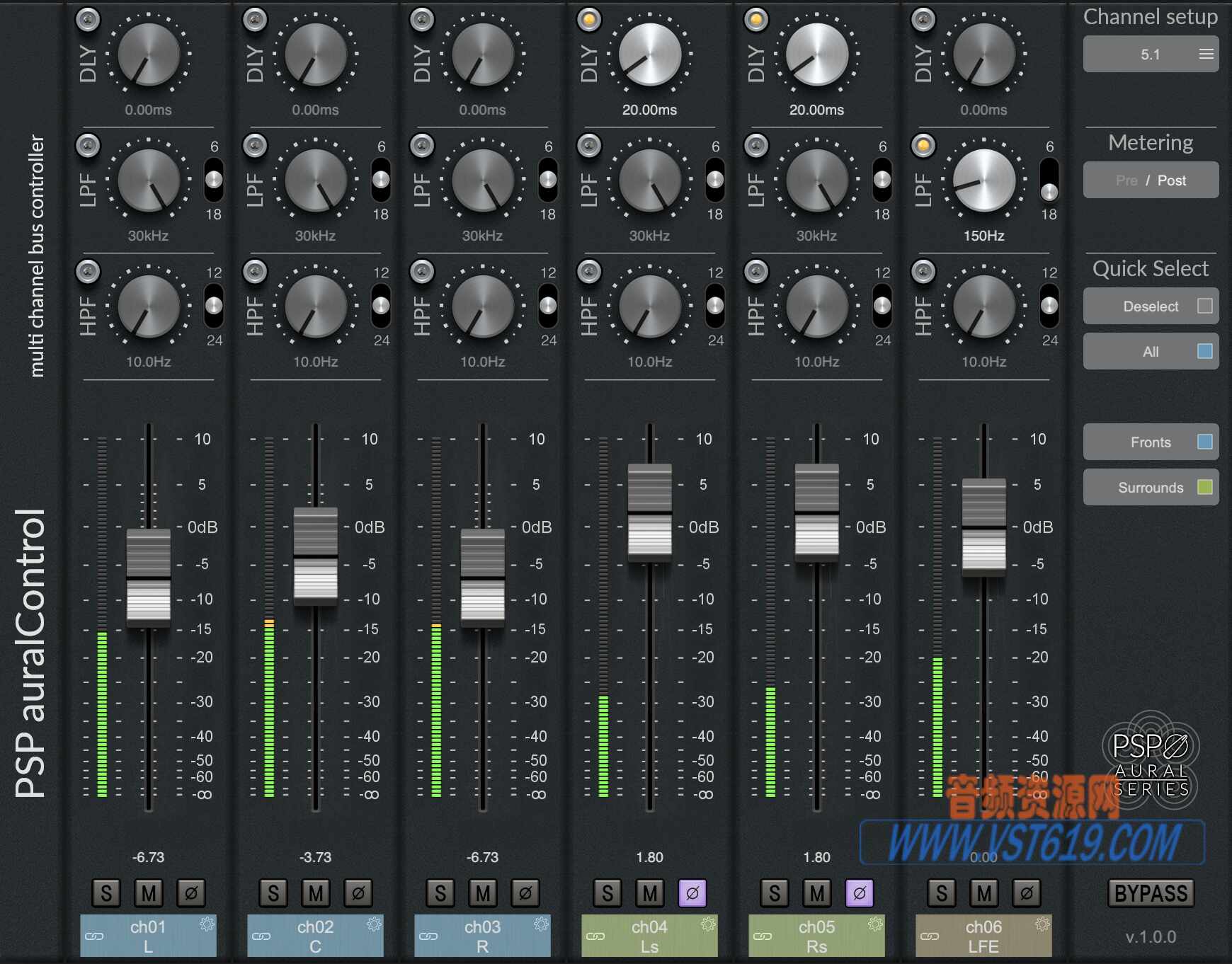Click the BYPASS button
The image size is (1232, 964).
pos(1151,893)
